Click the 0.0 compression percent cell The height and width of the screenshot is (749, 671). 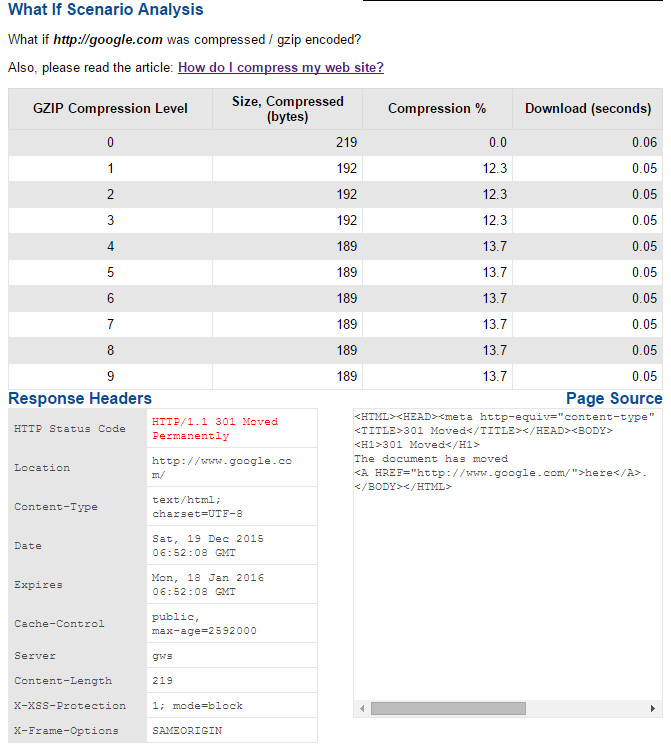[437, 142]
